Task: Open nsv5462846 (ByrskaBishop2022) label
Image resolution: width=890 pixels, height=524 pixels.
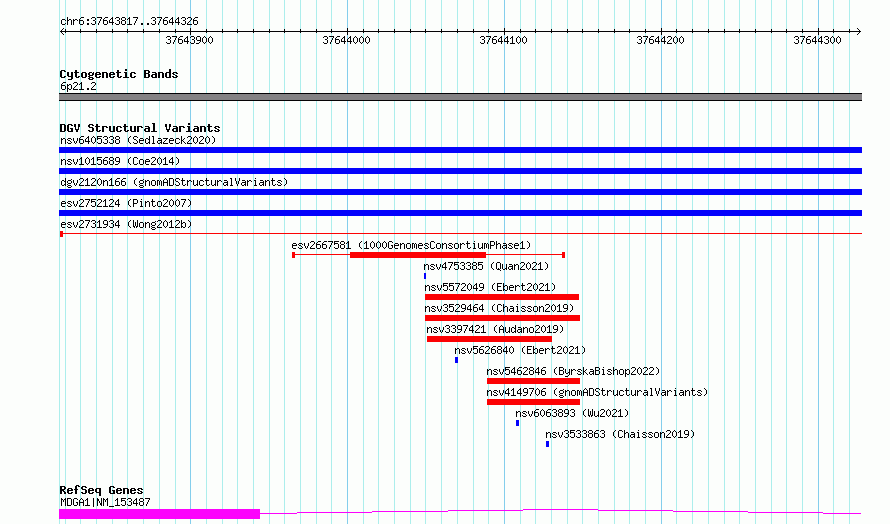Action: point(573,371)
